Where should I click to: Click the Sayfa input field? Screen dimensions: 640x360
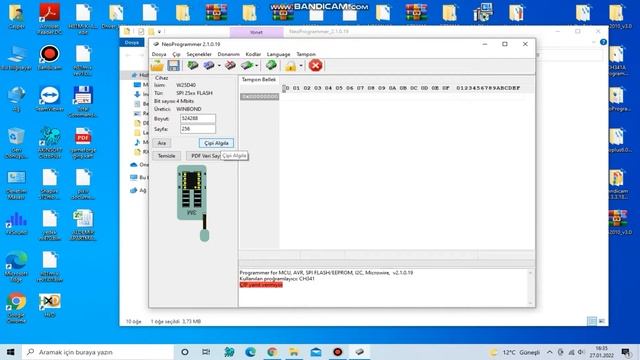point(198,129)
